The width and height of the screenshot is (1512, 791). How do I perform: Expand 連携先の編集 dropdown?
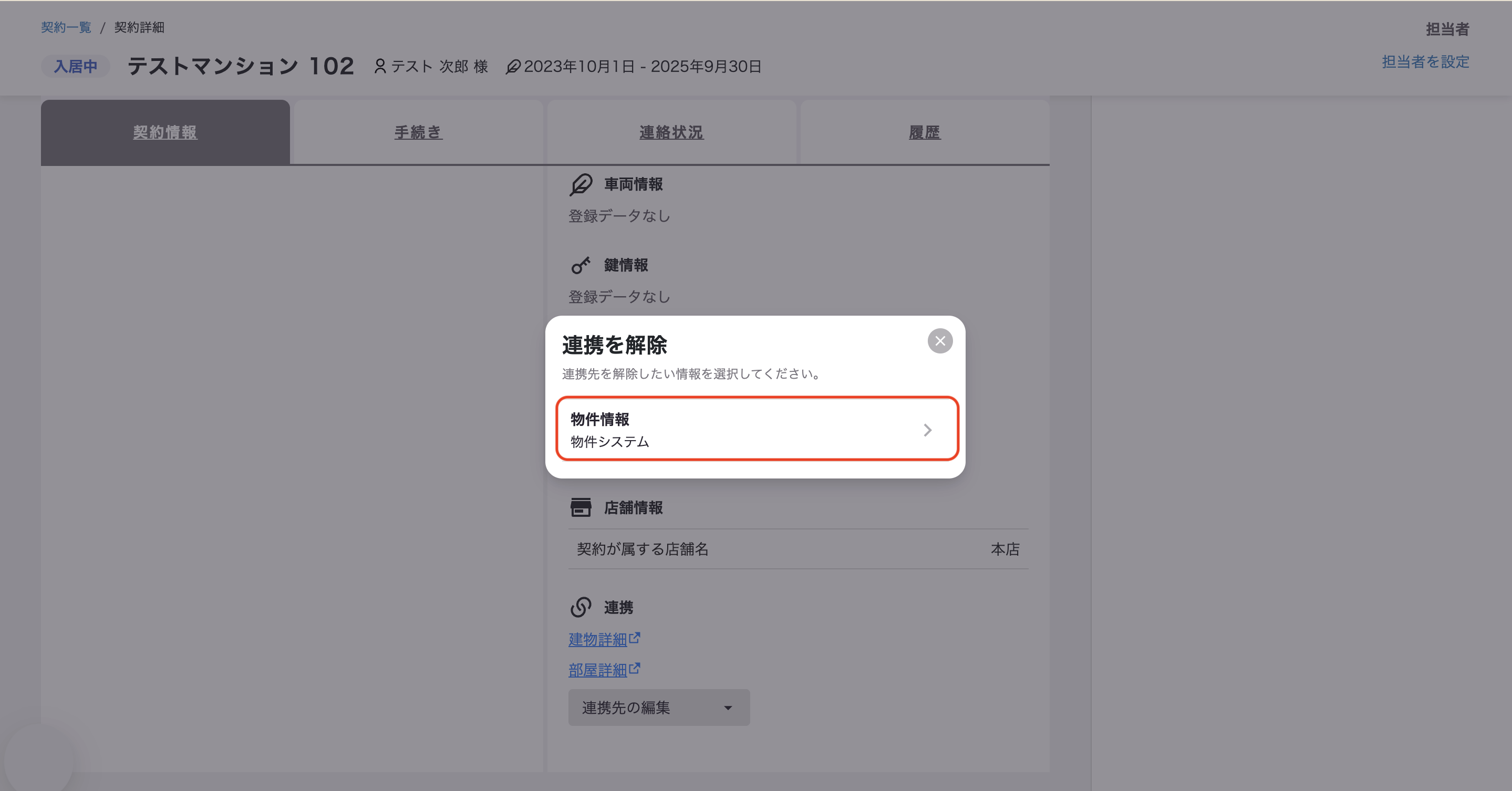(x=659, y=707)
